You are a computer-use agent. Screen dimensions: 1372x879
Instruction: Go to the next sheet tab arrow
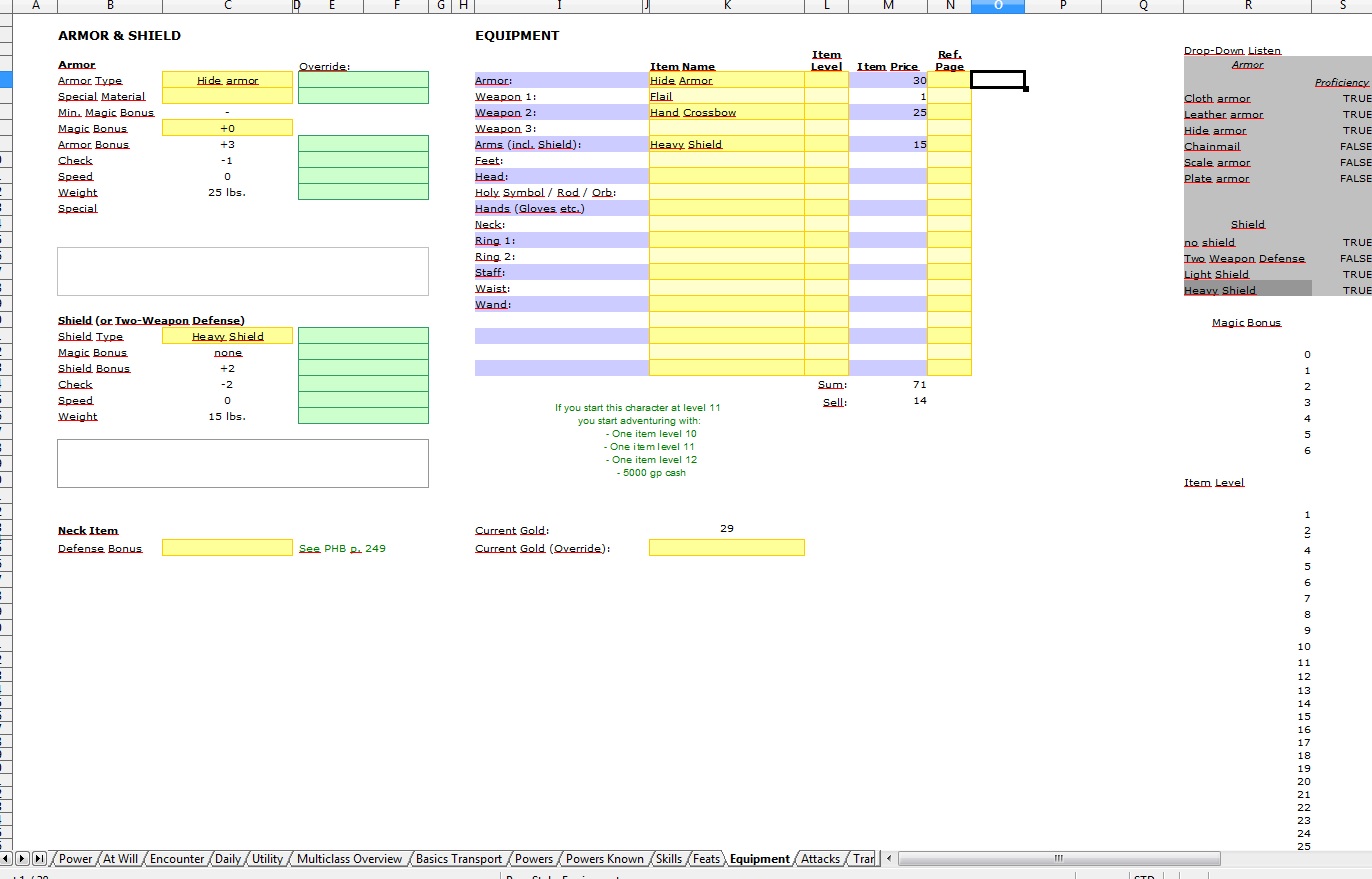click(23, 858)
